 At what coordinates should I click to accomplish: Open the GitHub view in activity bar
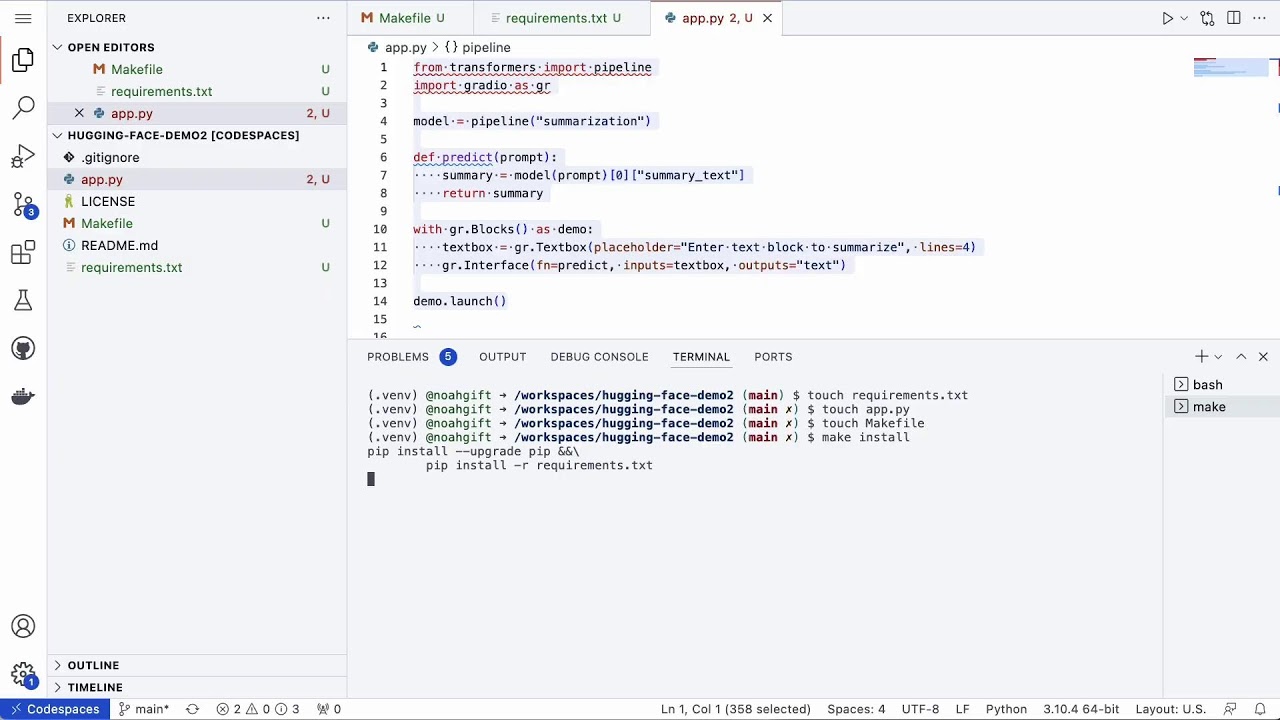coord(23,348)
